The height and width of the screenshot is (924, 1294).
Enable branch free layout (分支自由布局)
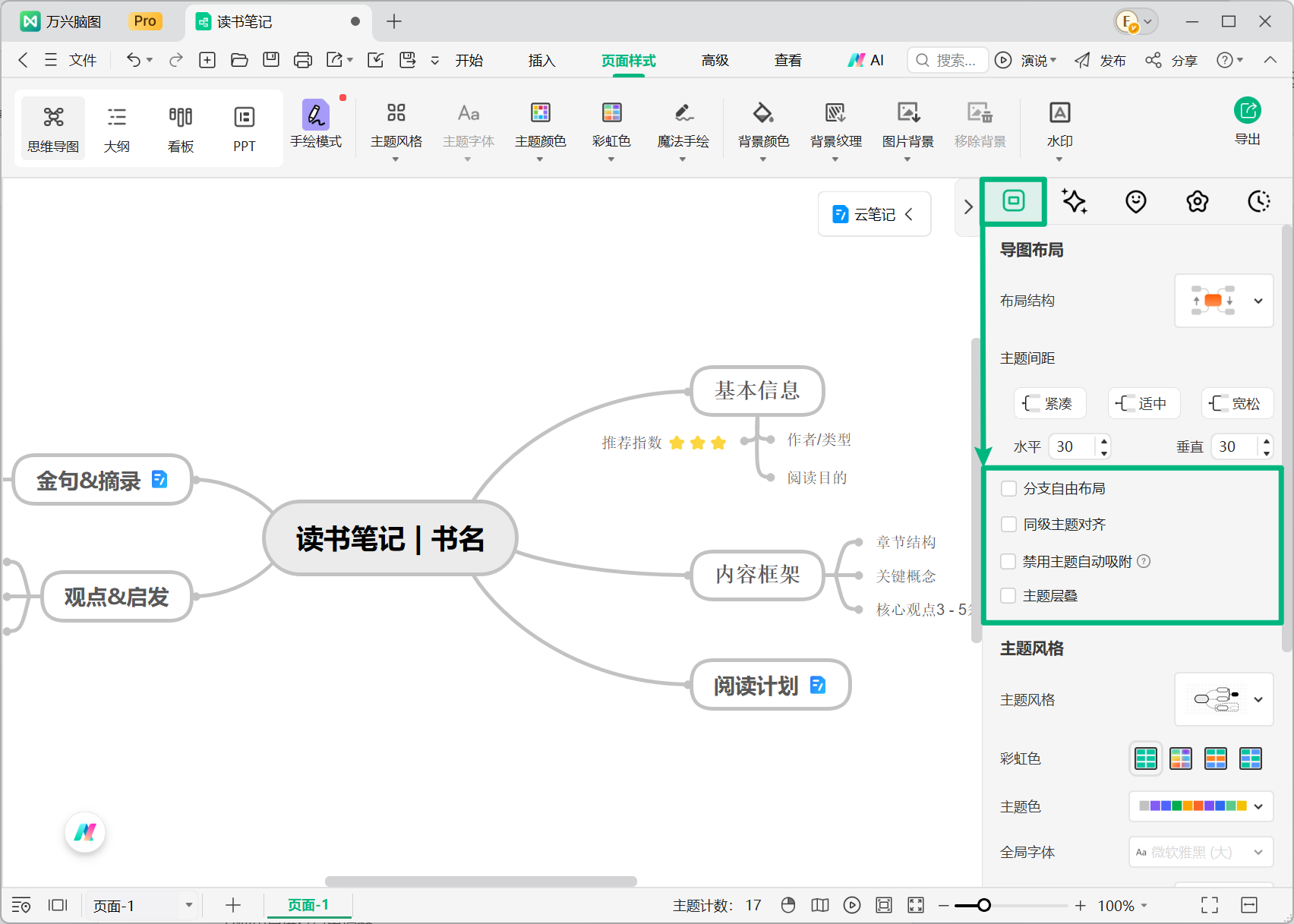pos(1008,488)
